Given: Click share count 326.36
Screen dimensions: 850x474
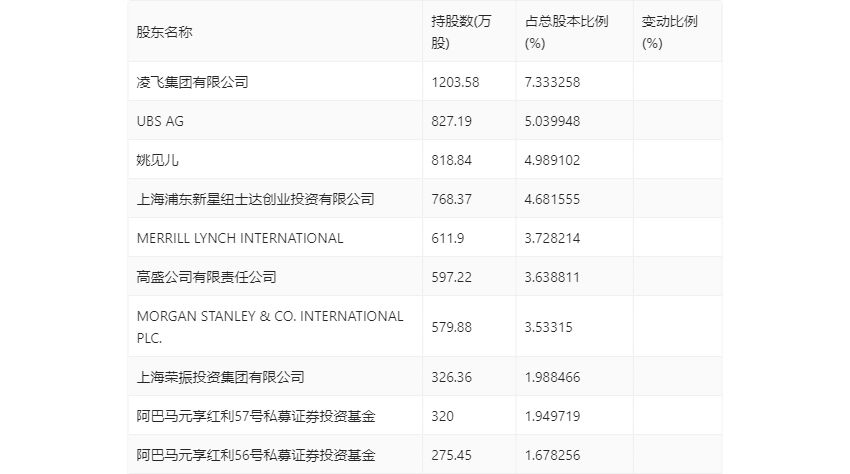Looking at the screenshot, I should (452, 377).
